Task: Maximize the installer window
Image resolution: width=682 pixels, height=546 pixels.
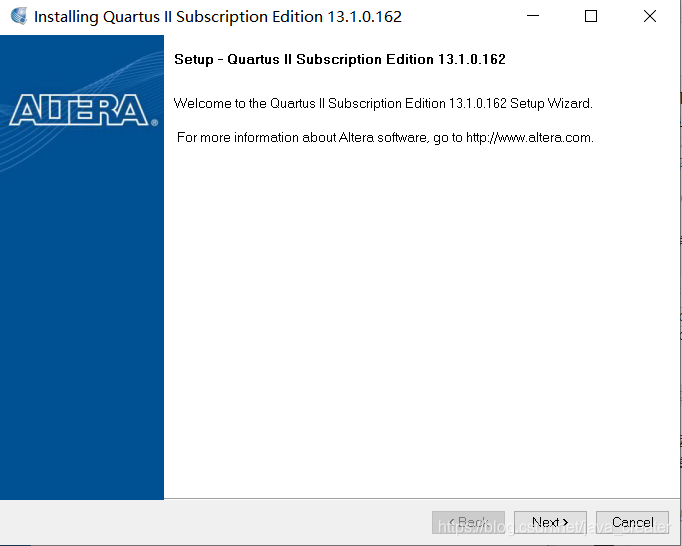Action: 591,16
